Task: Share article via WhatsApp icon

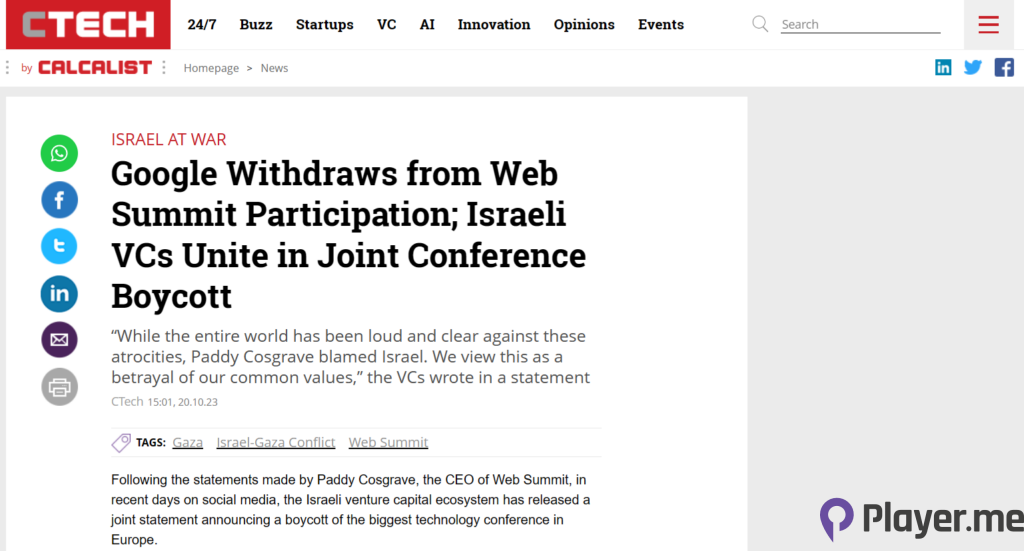Action: pyautogui.click(x=59, y=153)
